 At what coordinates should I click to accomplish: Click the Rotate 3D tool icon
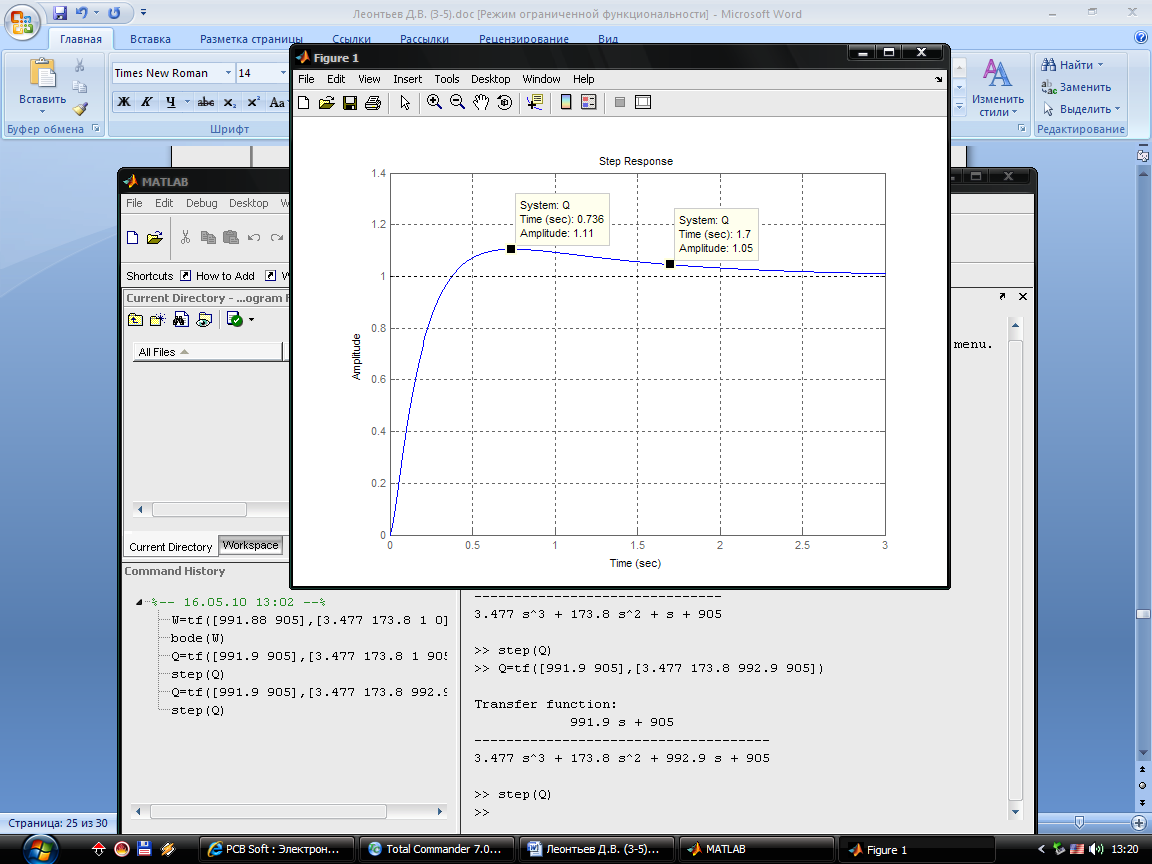click(x=505, y=102)
